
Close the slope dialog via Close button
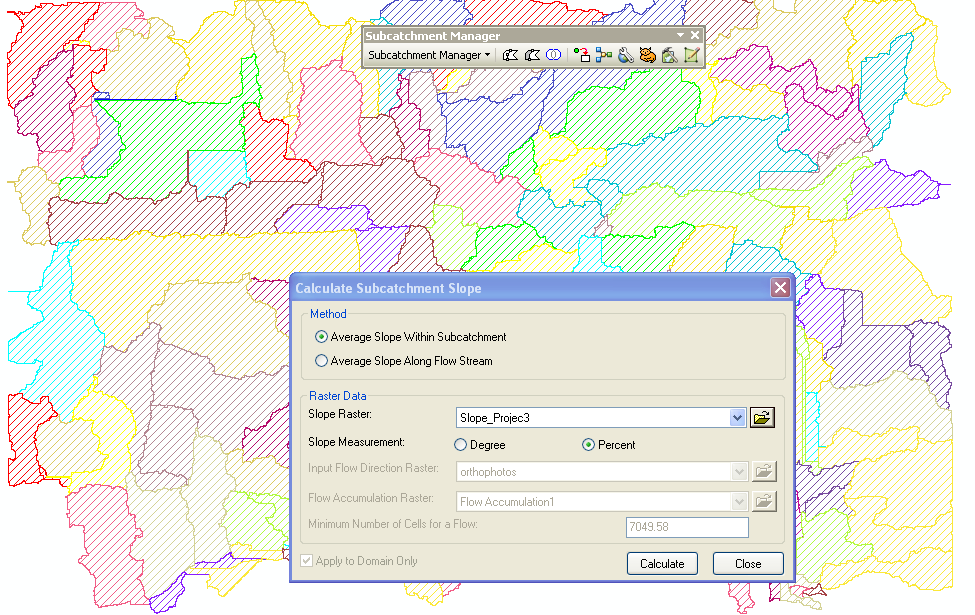click(748, 563)
